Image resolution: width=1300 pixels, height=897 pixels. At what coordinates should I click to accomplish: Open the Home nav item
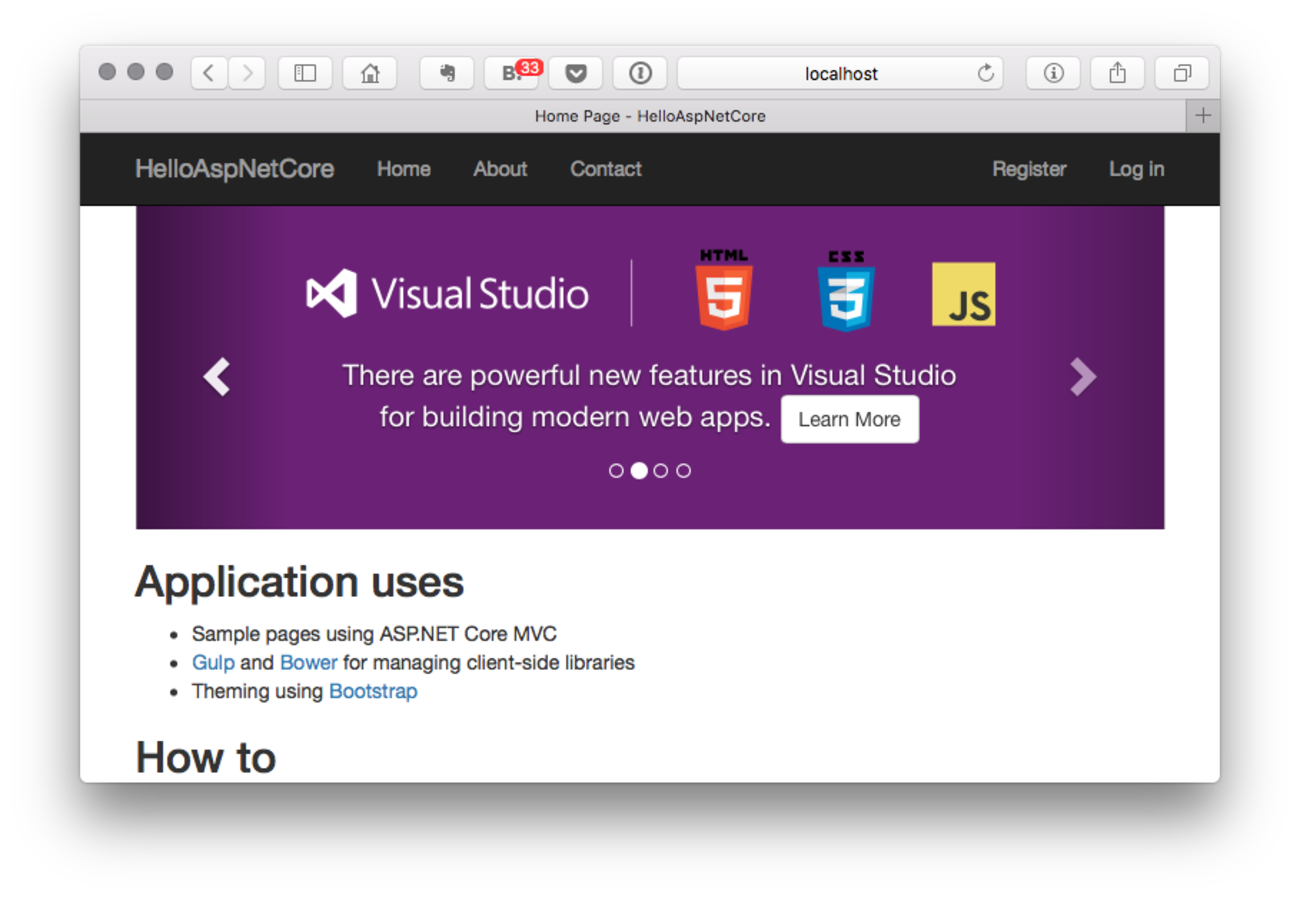pos(404,169)
